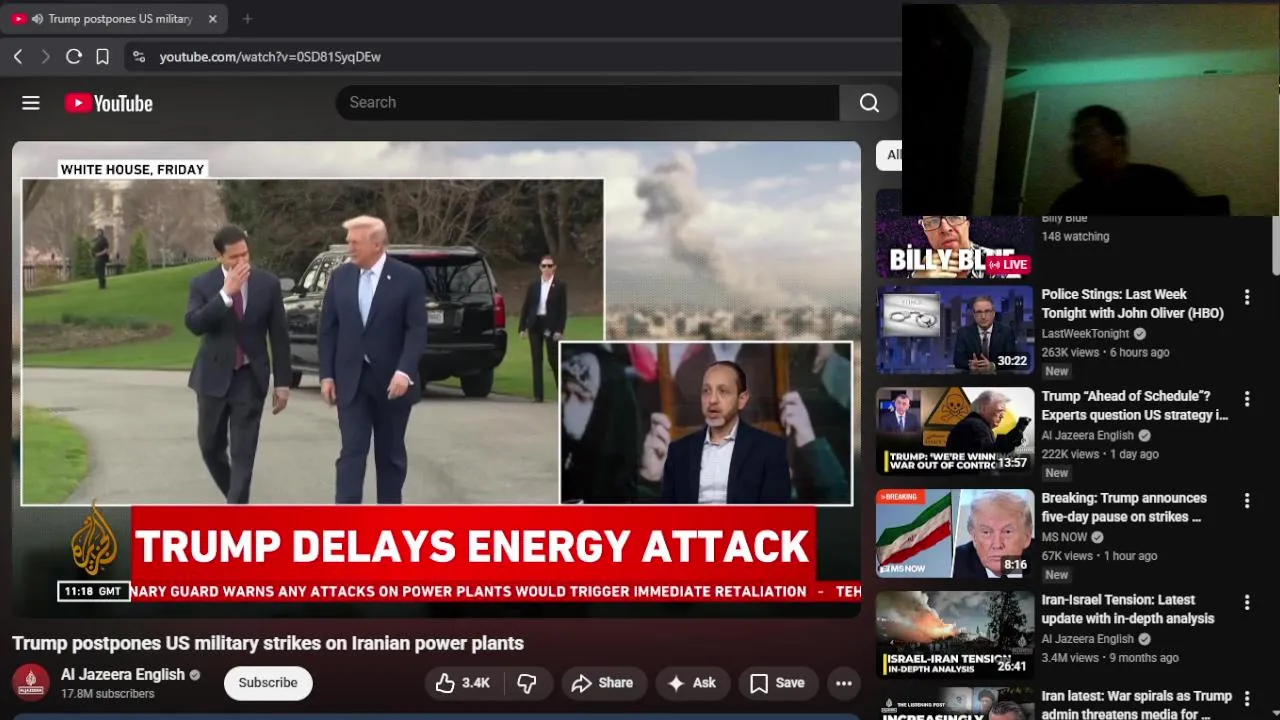Open options for Iran latest War spirals video
Image resolution: width=1280 pixels, height=720 pixels.
(x=1247, y=698)
